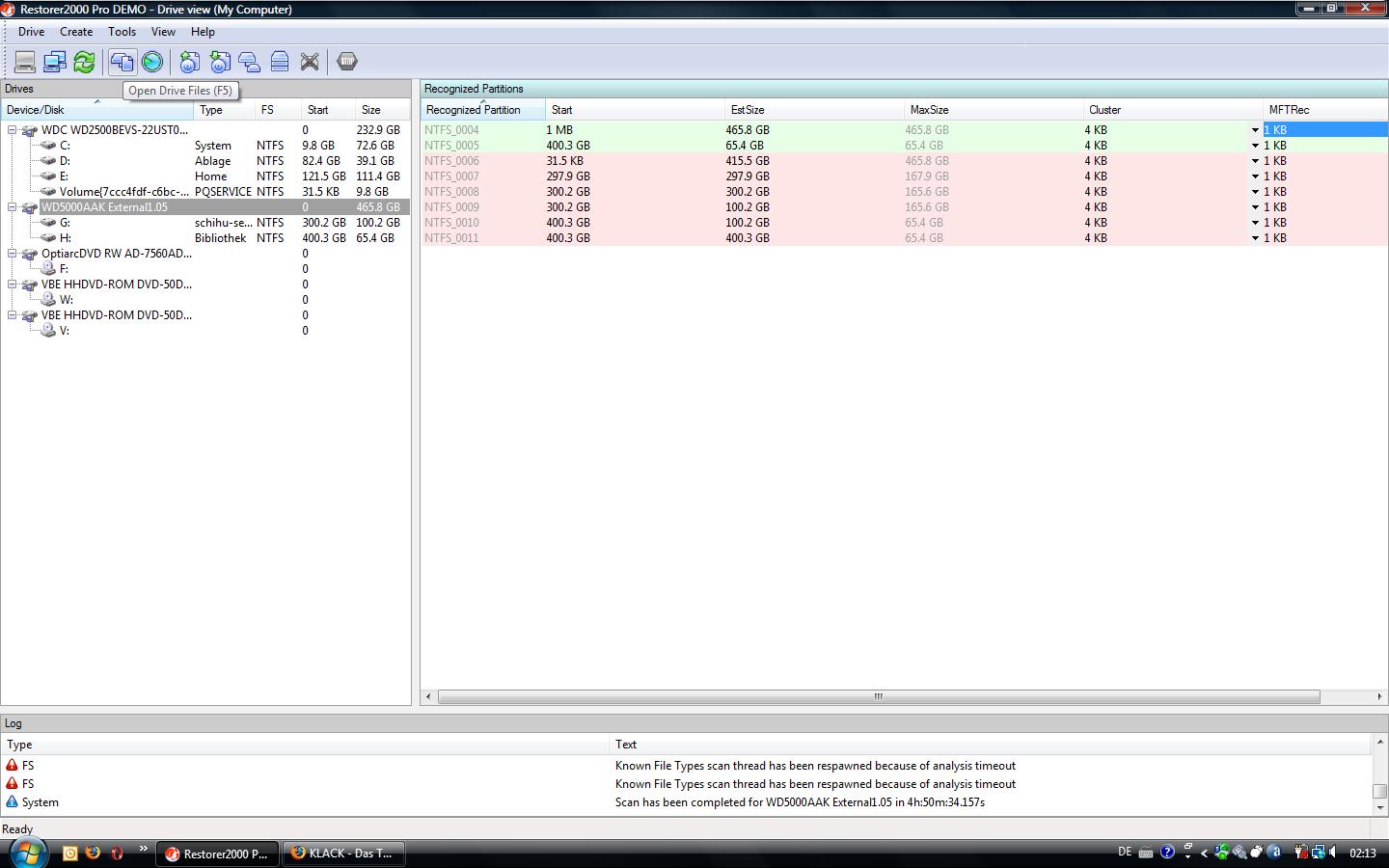The height and width of the screenshot is (868, 1389).
Task: Click the stacked-disks volume set icon
Action: (280, 62)
